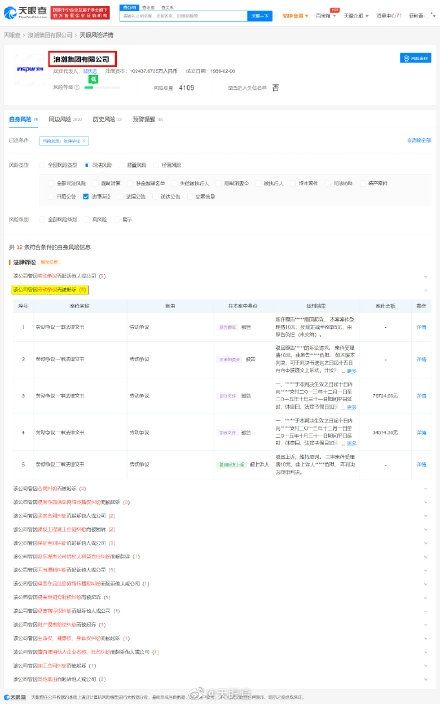
Task: Open the 百宝箱 dropdown menu
Action: 326,16
